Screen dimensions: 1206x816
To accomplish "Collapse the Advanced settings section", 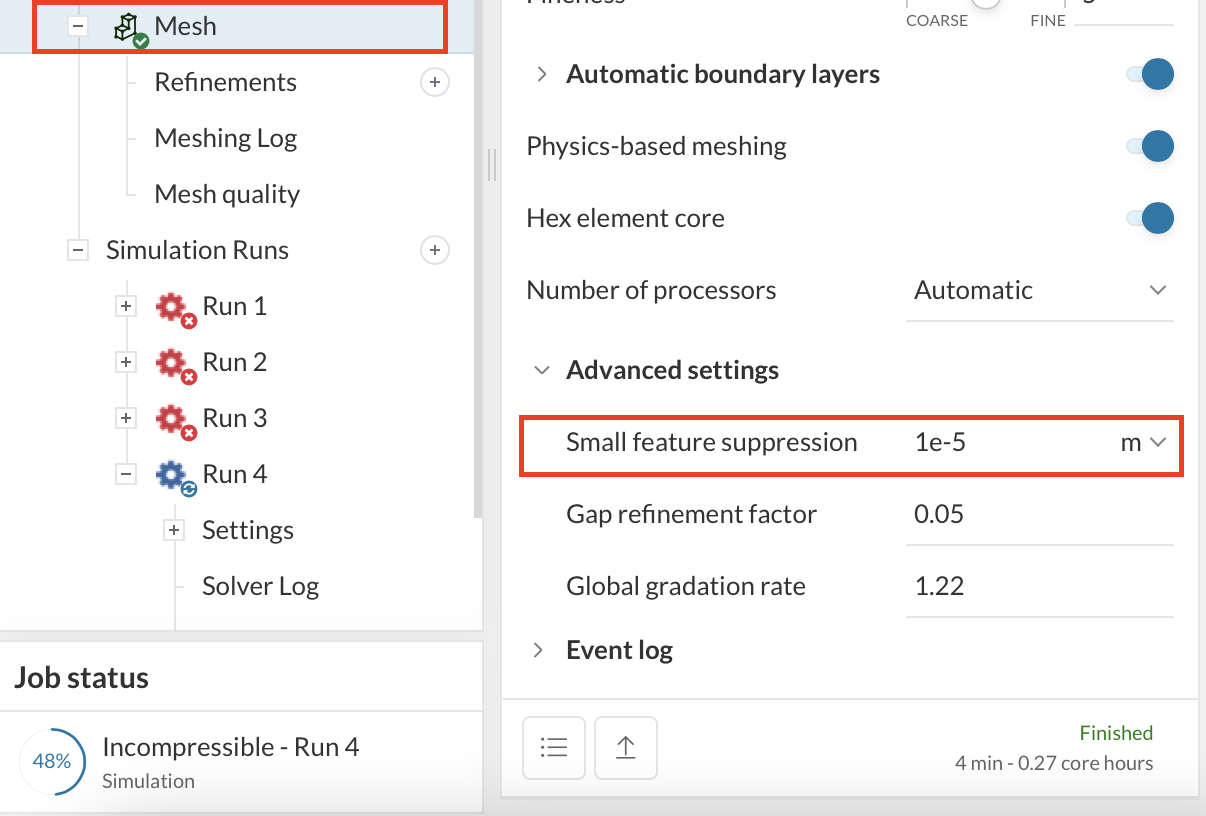I will point(542,371).
